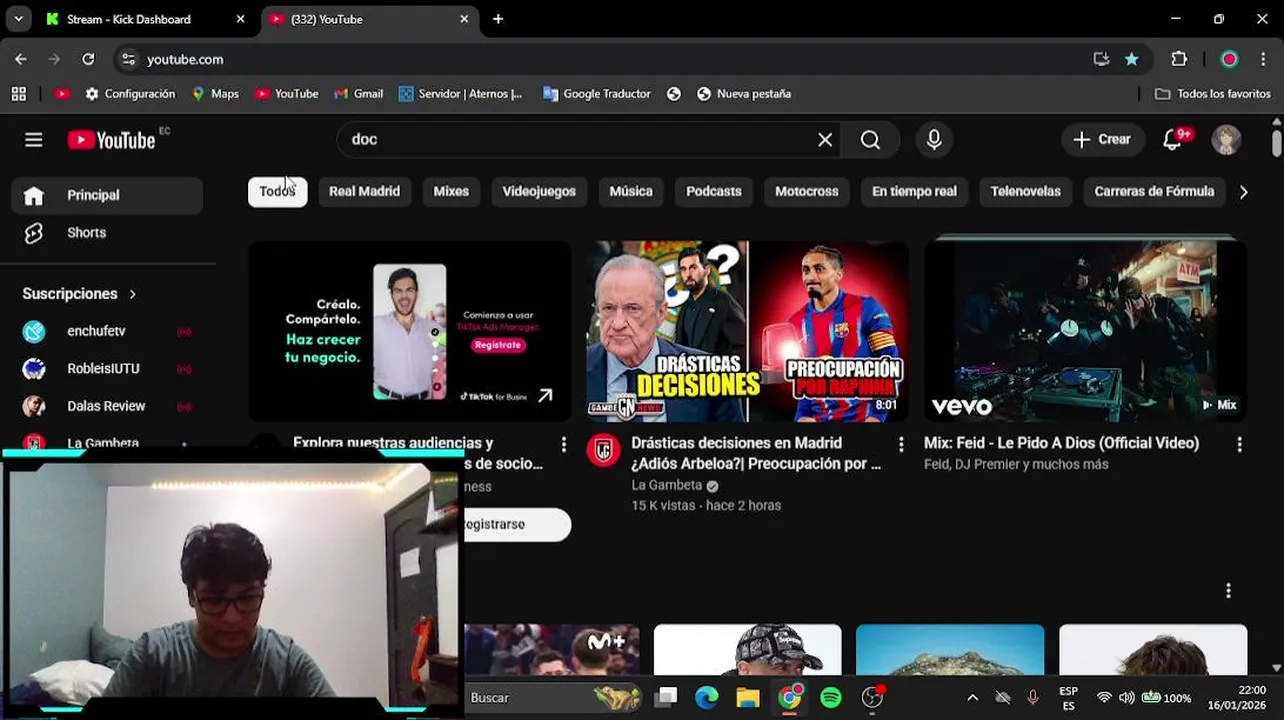Open the TikTok ad thumbnail
The height and width of the screenshot is (720, 1284).
[410, 331]
